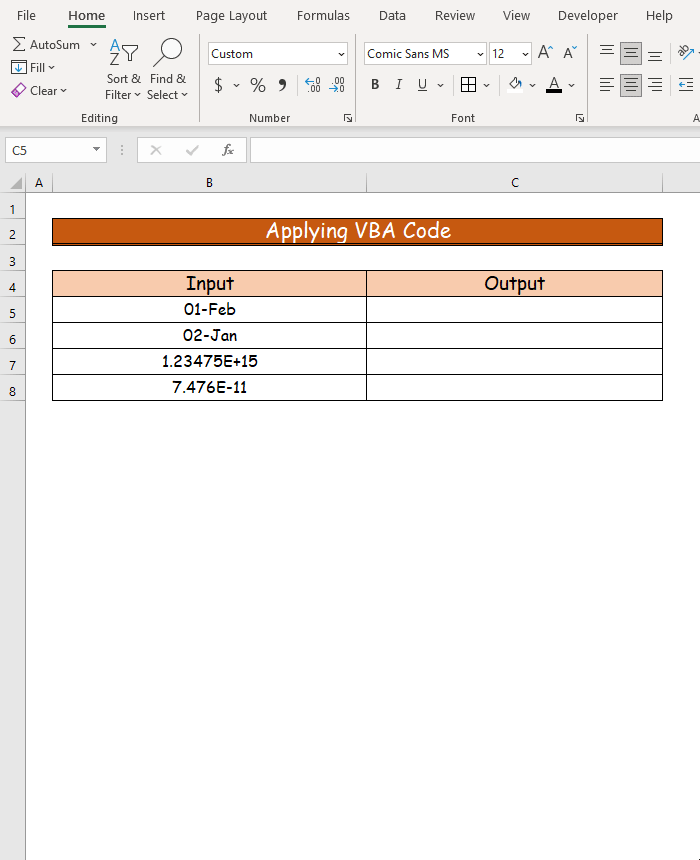Open Find & Select menu
The height and width of the screenshot is (860, 700).
point(168,70)
